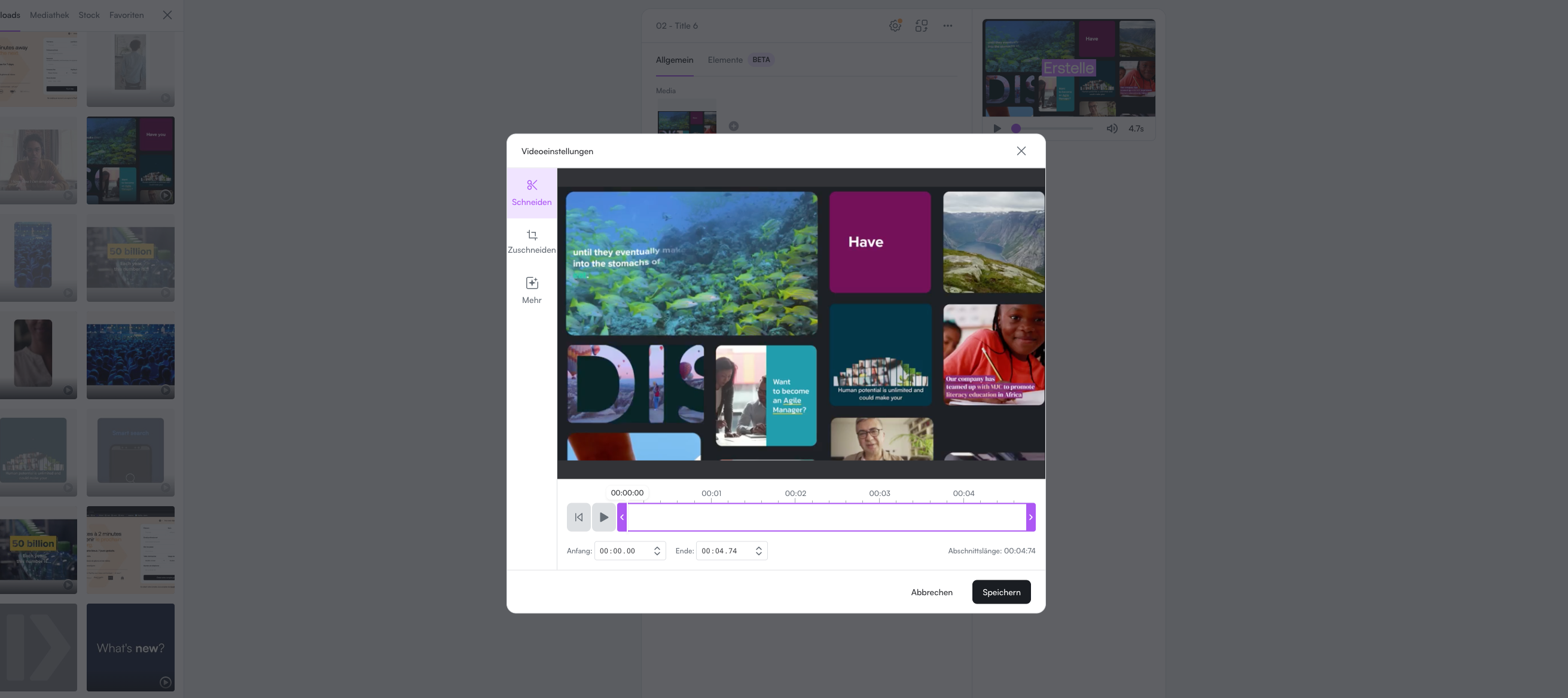The height and width of the screenshot is (698, 1568).
Task: Switch to the Elemente BETA tab
Action: click(x=725, y=60)
